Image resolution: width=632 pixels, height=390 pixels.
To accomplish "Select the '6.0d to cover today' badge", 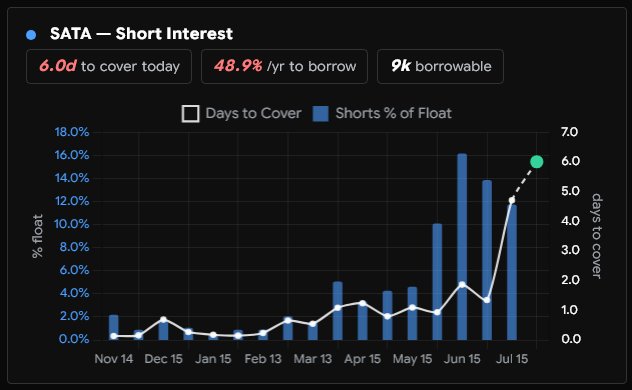I will [x=109, y=66].
